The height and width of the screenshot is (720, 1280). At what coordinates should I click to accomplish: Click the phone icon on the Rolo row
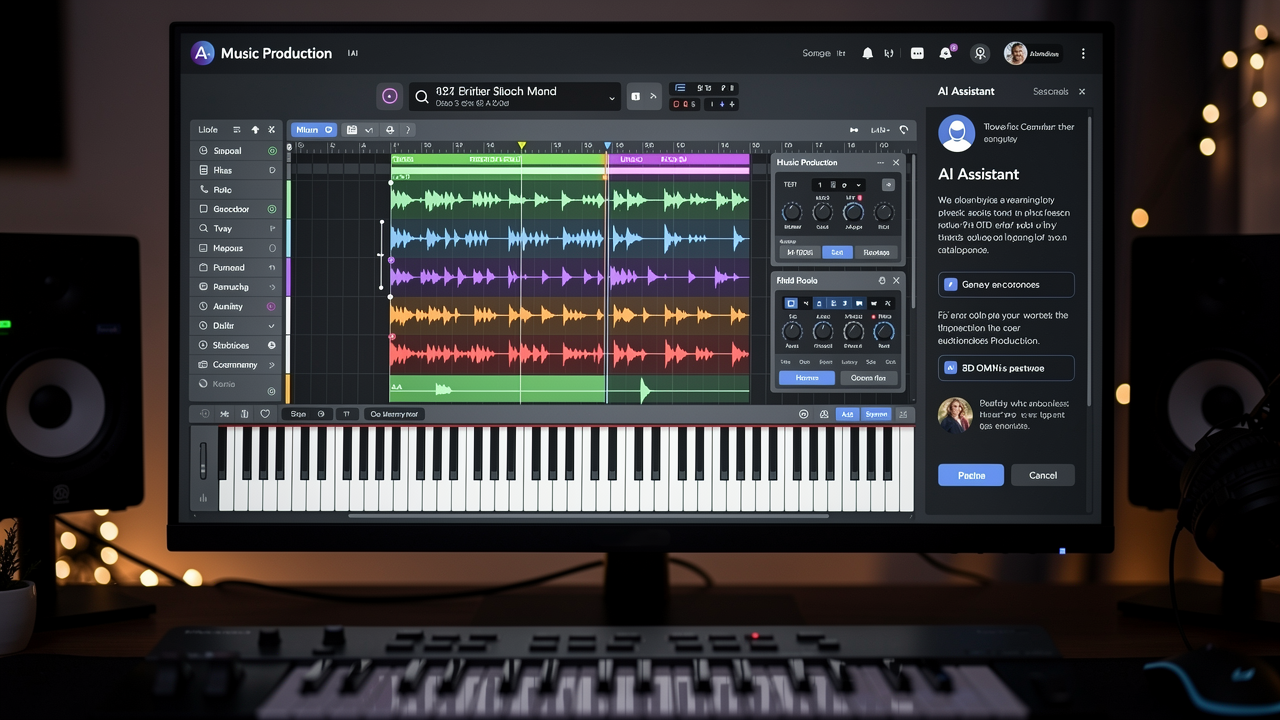(204, 190)
